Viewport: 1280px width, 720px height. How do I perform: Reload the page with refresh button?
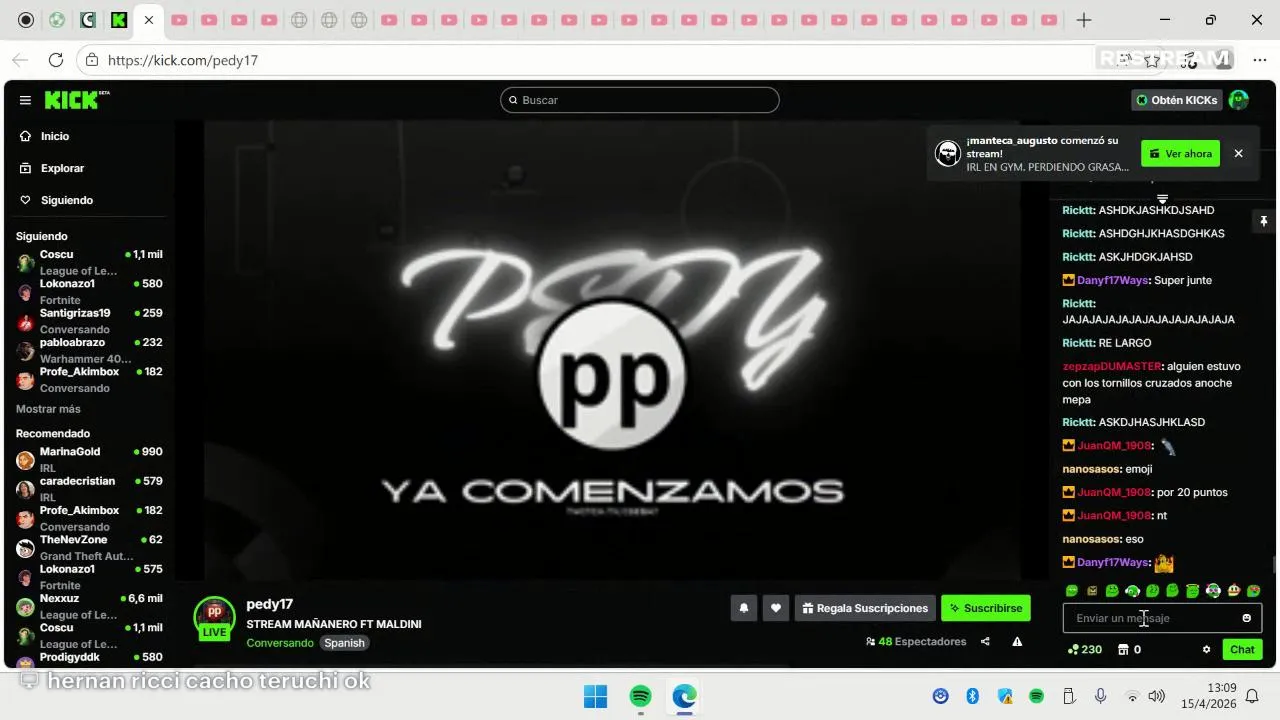pos(56,60)
